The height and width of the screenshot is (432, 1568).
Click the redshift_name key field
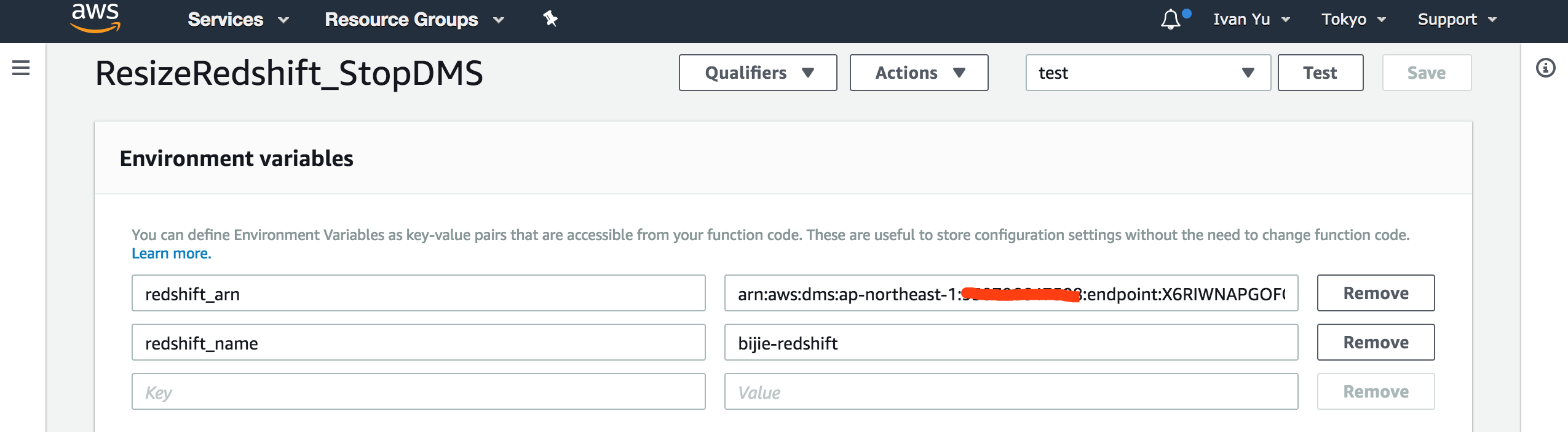(418, 342)
